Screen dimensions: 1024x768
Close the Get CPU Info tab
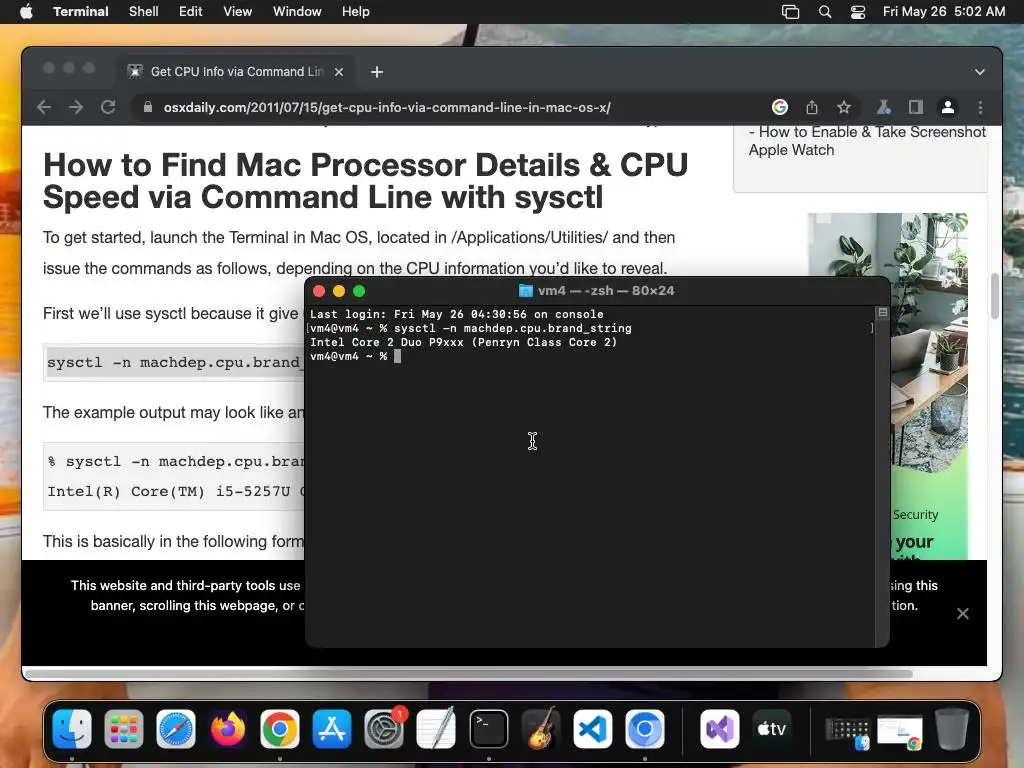(x=339, y=72)
